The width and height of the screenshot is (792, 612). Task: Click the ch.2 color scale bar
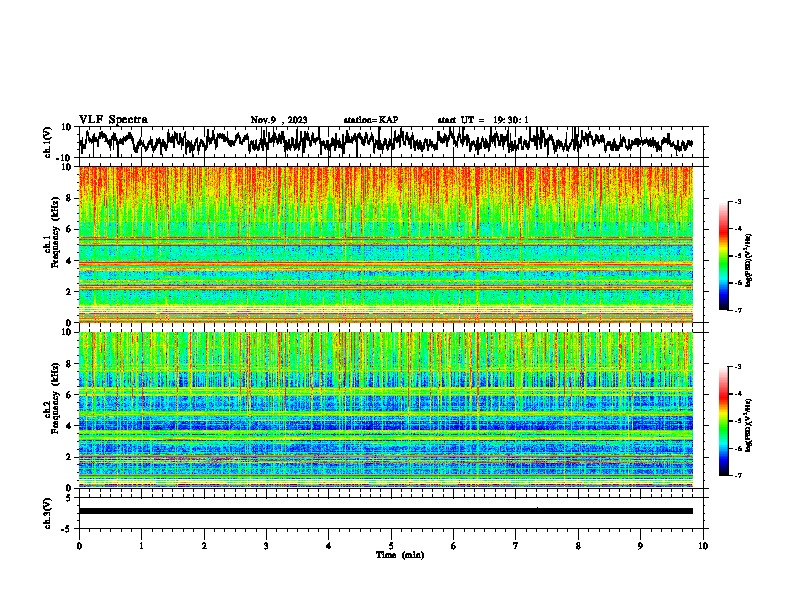[724, 421]
